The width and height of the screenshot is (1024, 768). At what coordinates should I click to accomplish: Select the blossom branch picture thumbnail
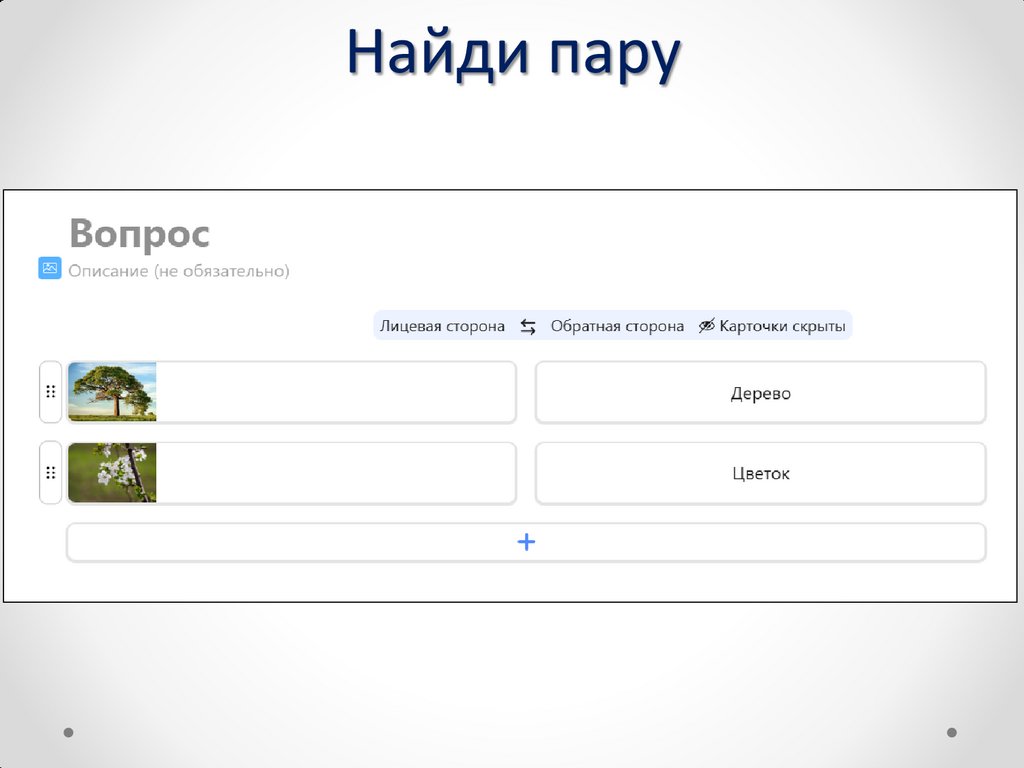pyautogui.click(x=112, y=473)
